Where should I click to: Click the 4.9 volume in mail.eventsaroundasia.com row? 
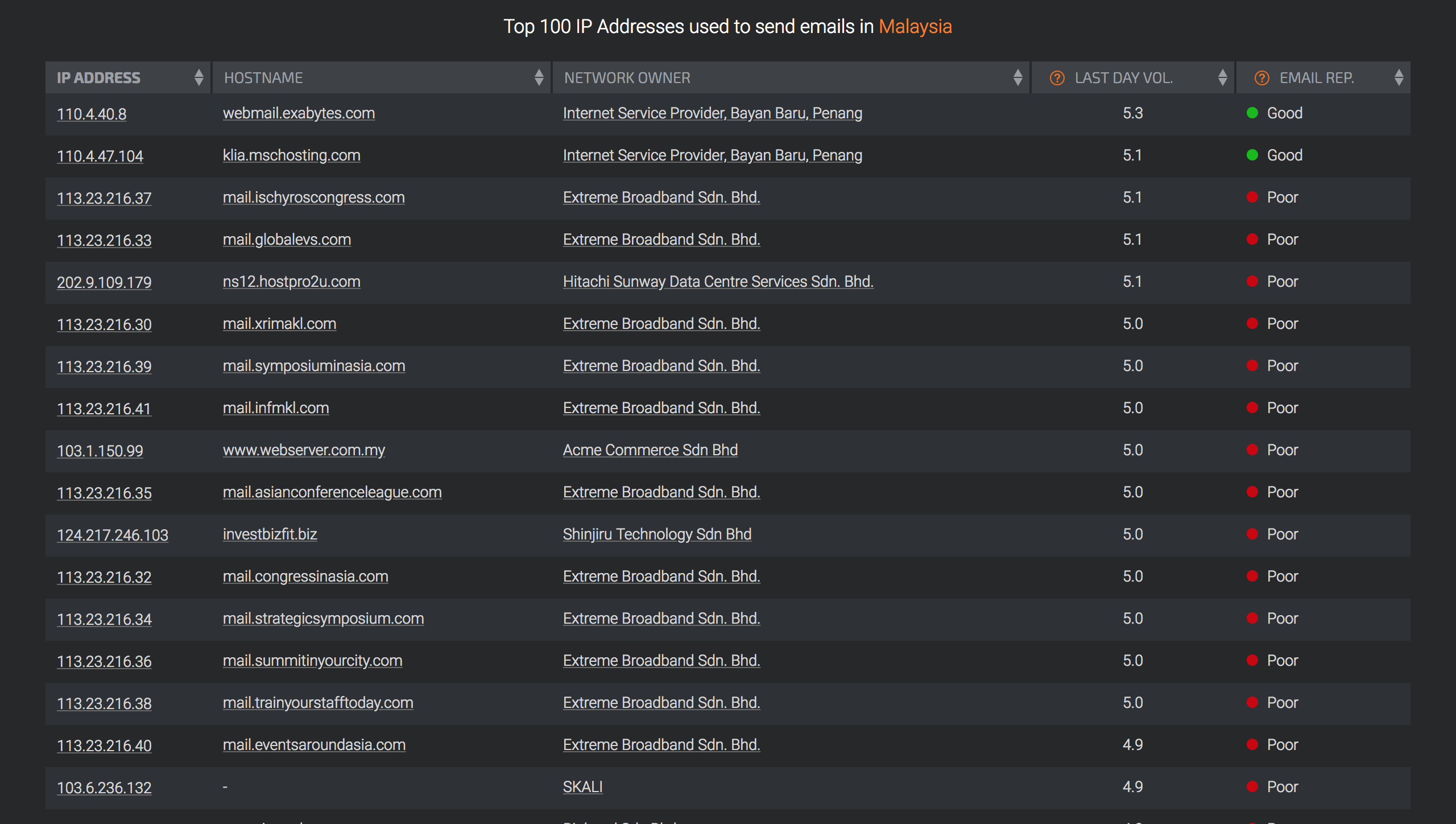point(1132,745)
